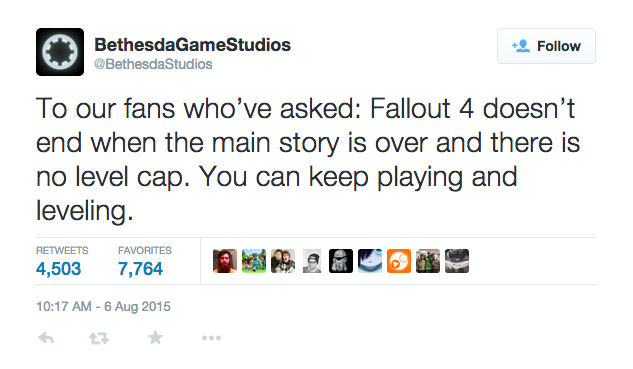
Task: Click the white helmet mask avatar
Action: (x=341, y=261)
